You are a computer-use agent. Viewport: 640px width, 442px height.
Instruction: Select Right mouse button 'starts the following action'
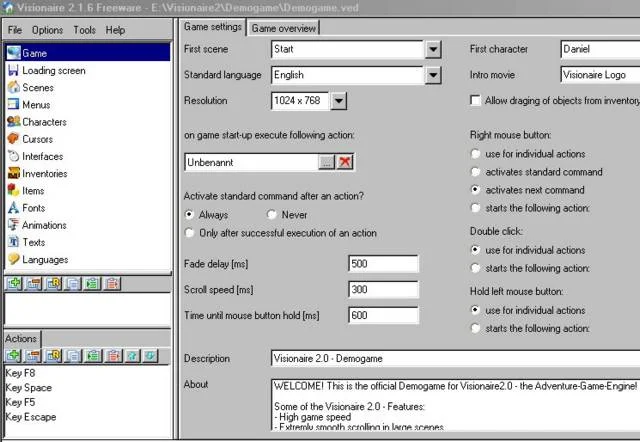click(x=475, y=208)
